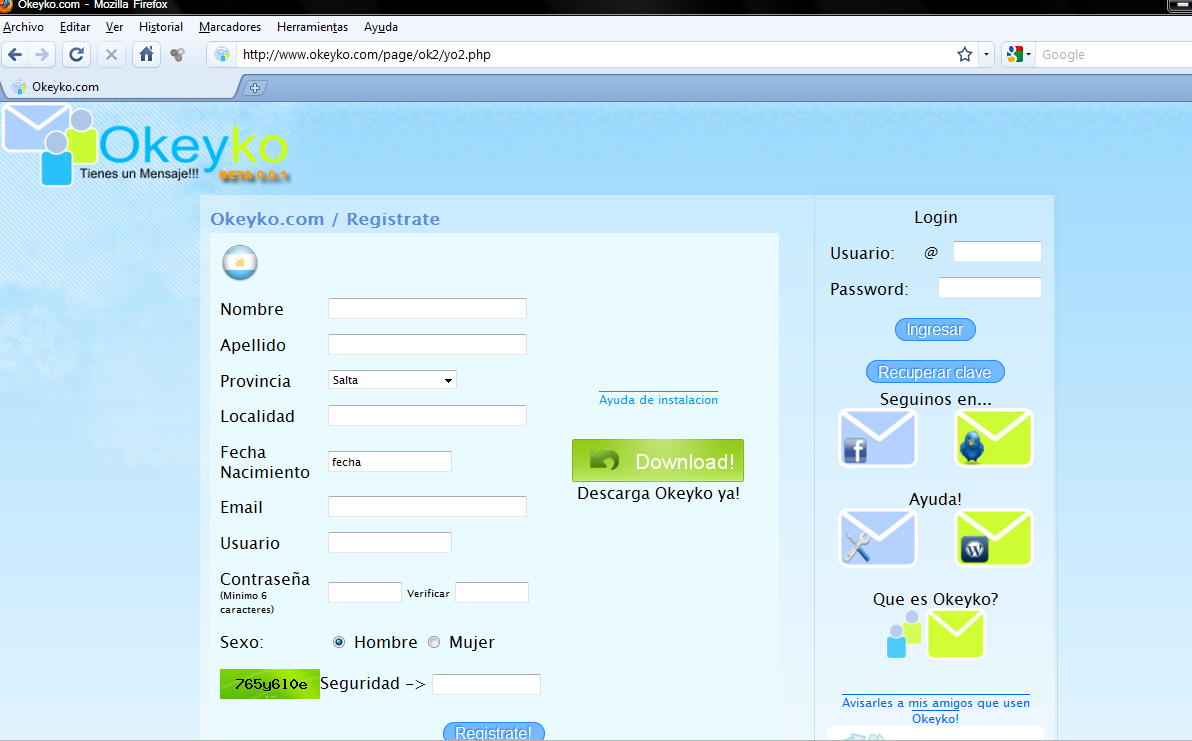
Task: Click the Seguridad captcha input field
Action: point(487,684)
